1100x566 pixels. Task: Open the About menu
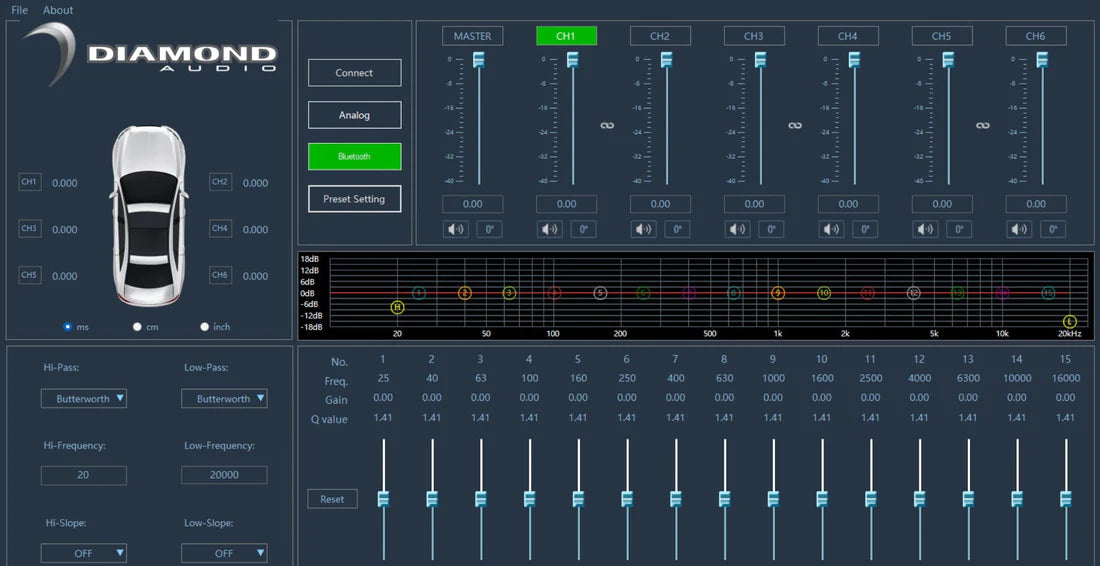tap(58, 10)
